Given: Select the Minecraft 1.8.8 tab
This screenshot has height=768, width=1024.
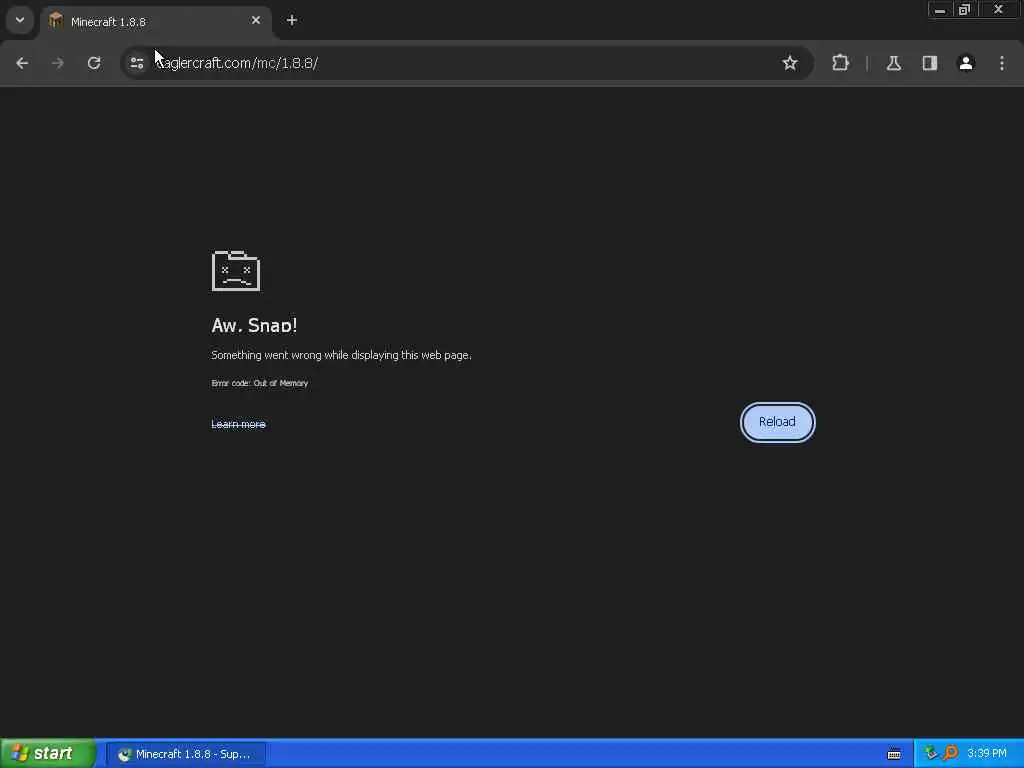Looking at the screenshot, I should tap(155, 22).
